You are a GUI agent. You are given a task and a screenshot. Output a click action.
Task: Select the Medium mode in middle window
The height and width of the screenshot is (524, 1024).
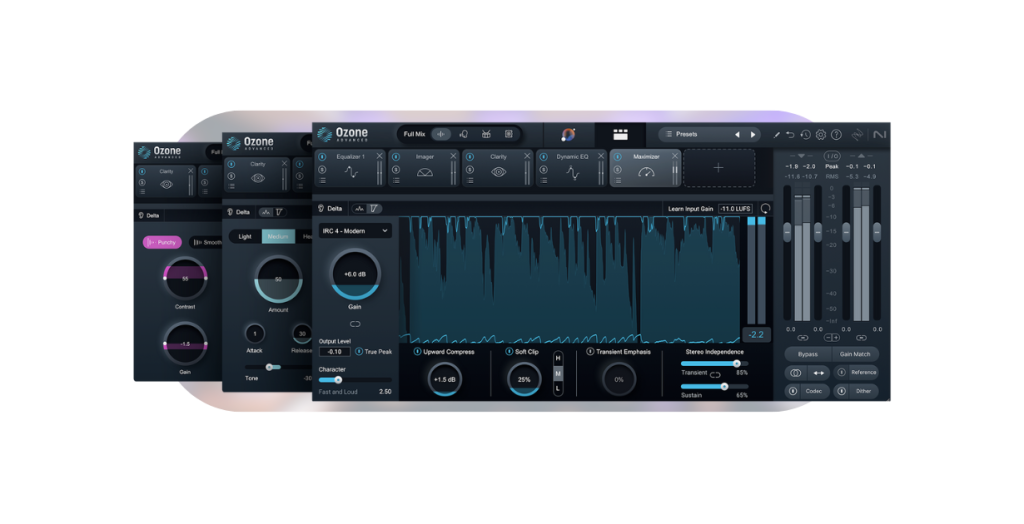[278, 237]
